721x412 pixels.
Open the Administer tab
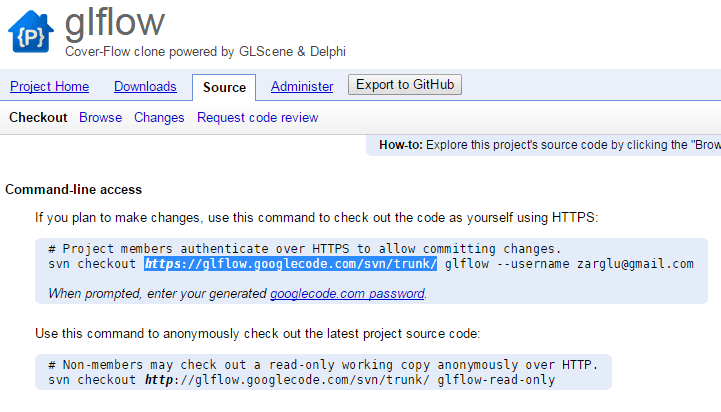302,86
